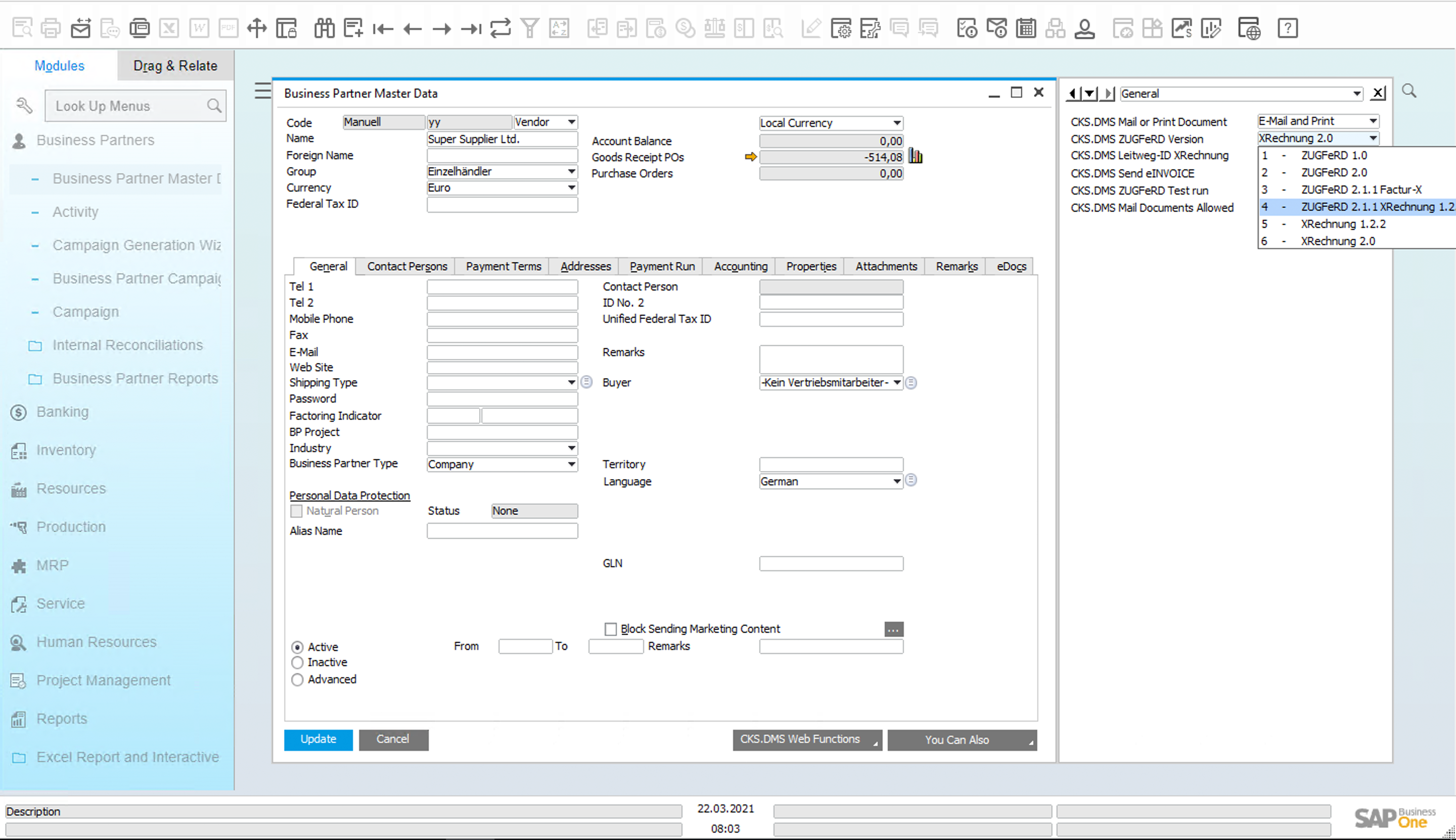Go to first data record icon
Screen dimensions: 1456x840
point(383,28)
